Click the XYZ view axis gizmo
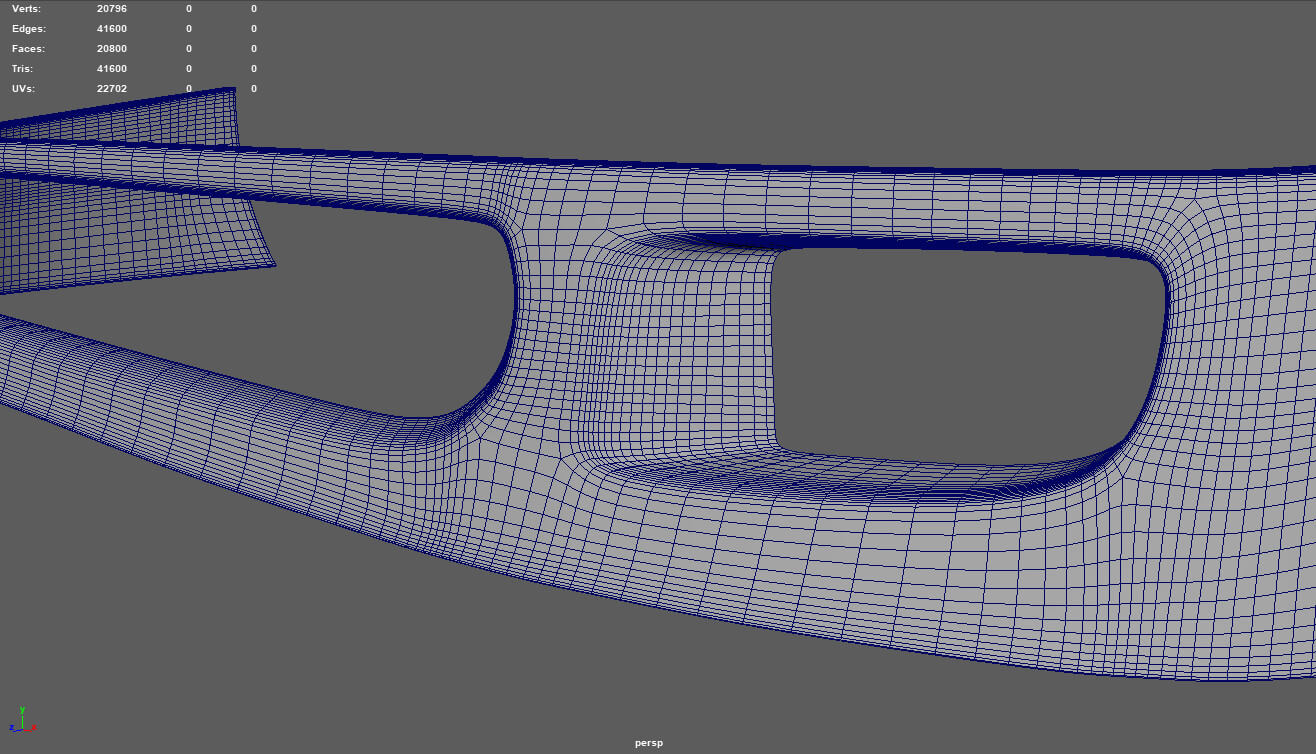1316x754 pixels. (22, 719)
